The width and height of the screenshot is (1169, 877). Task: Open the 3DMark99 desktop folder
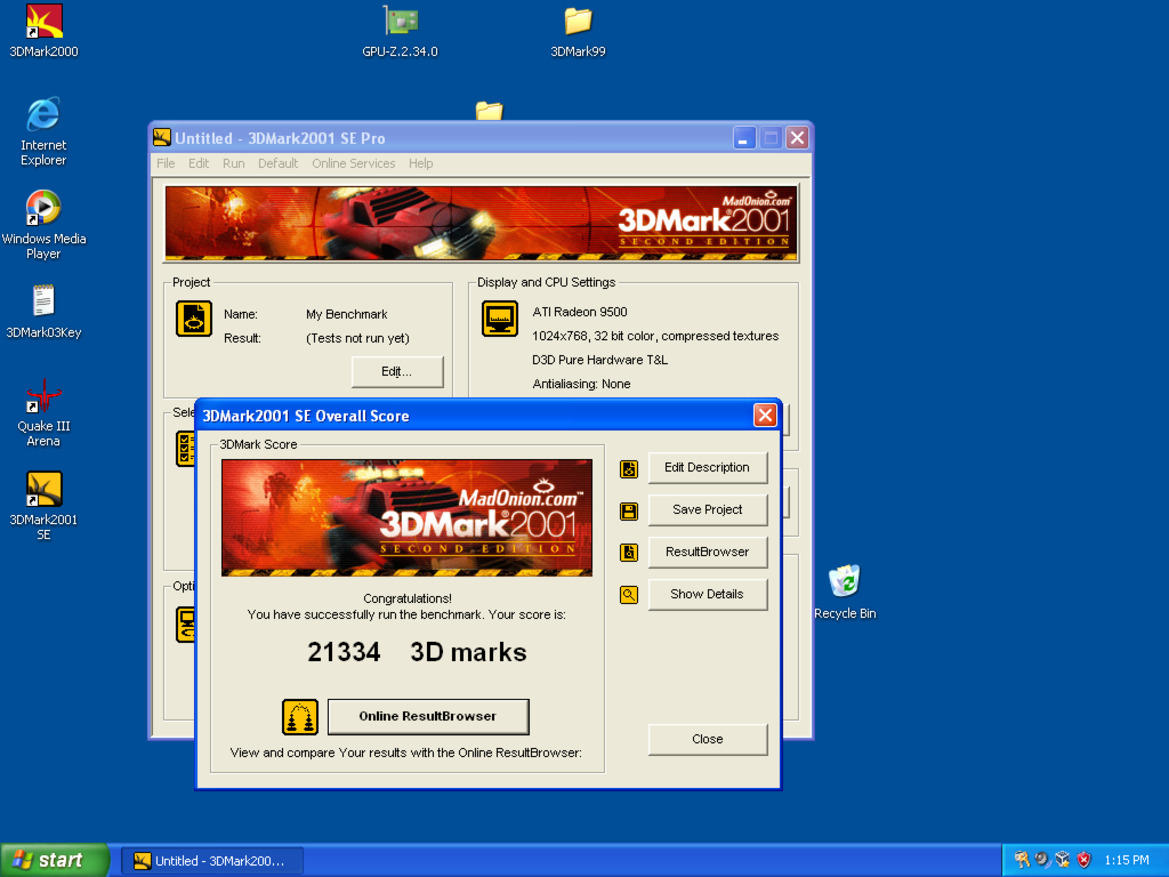coord(578,31)
